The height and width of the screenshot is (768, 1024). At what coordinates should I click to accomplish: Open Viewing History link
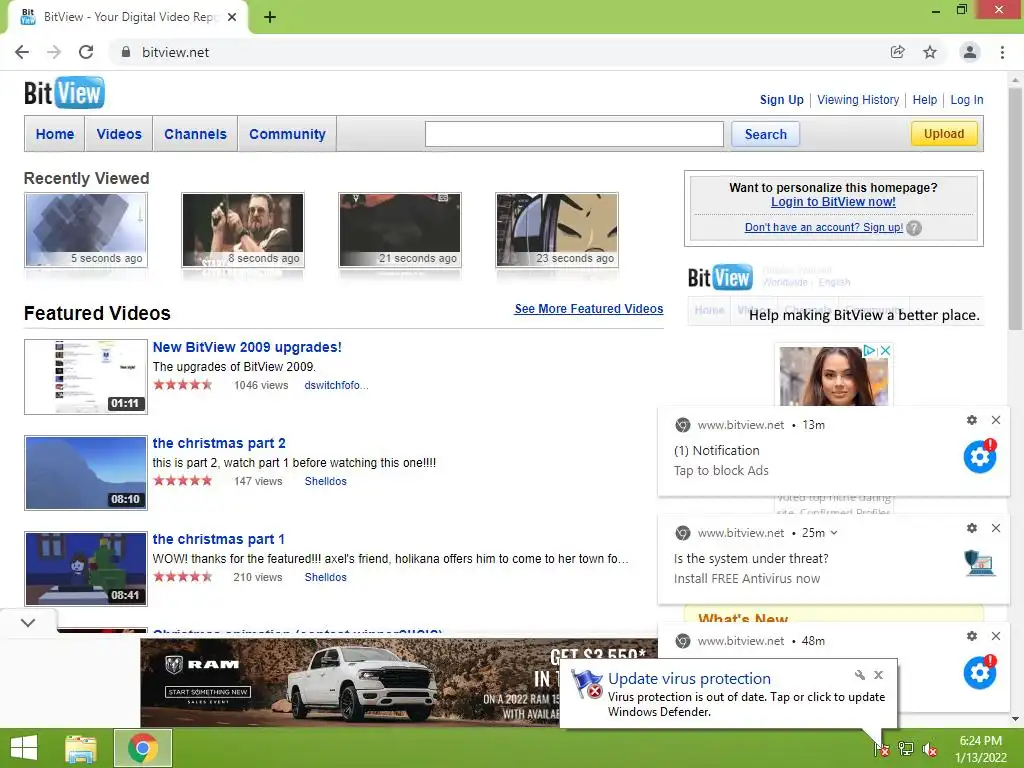click(x=858, y=100)
